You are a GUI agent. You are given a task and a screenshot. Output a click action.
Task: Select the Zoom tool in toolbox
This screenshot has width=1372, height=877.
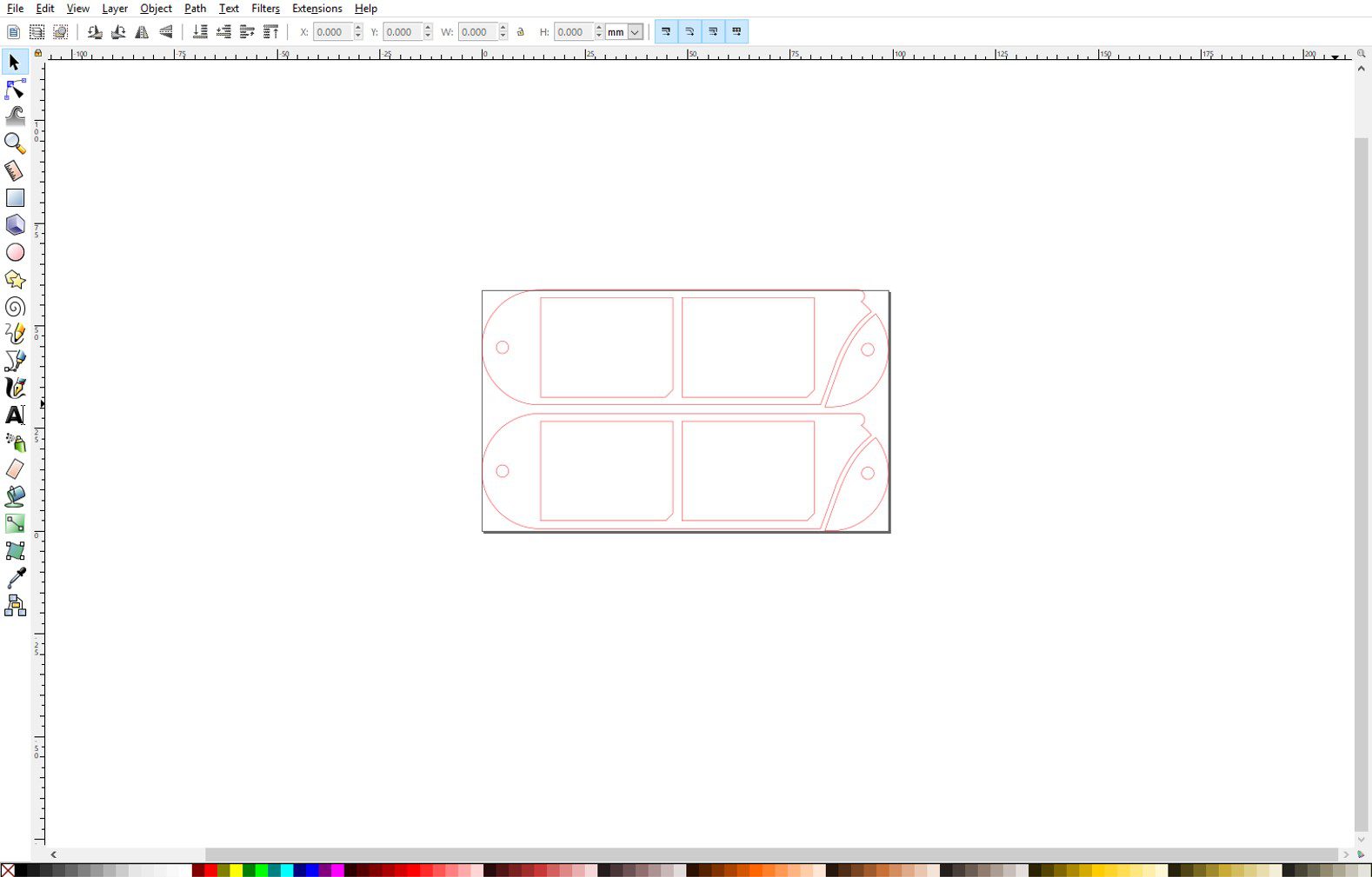[x=15, y=143]
